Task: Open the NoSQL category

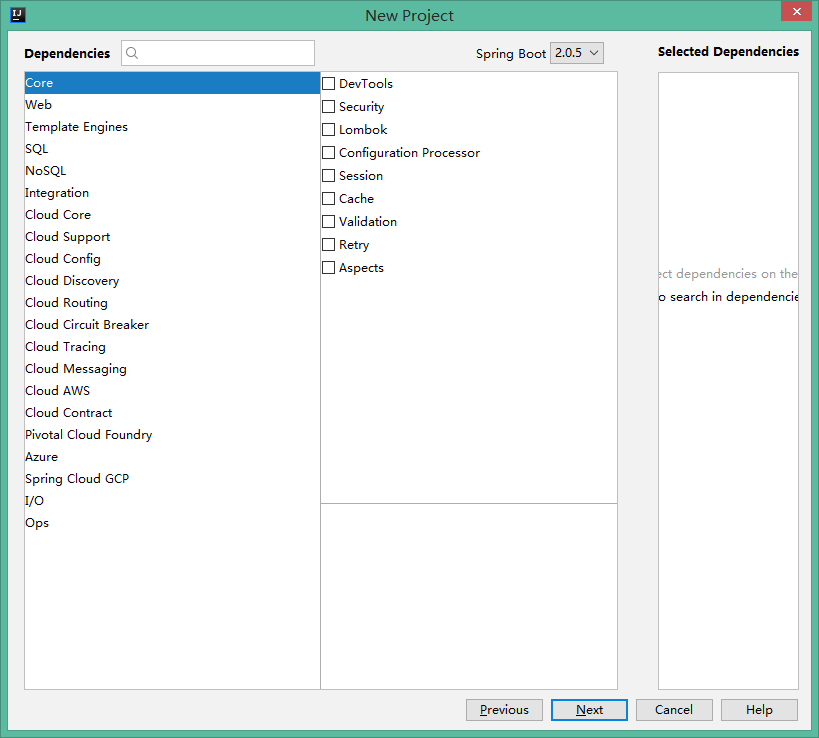Action: pos(172,171)
